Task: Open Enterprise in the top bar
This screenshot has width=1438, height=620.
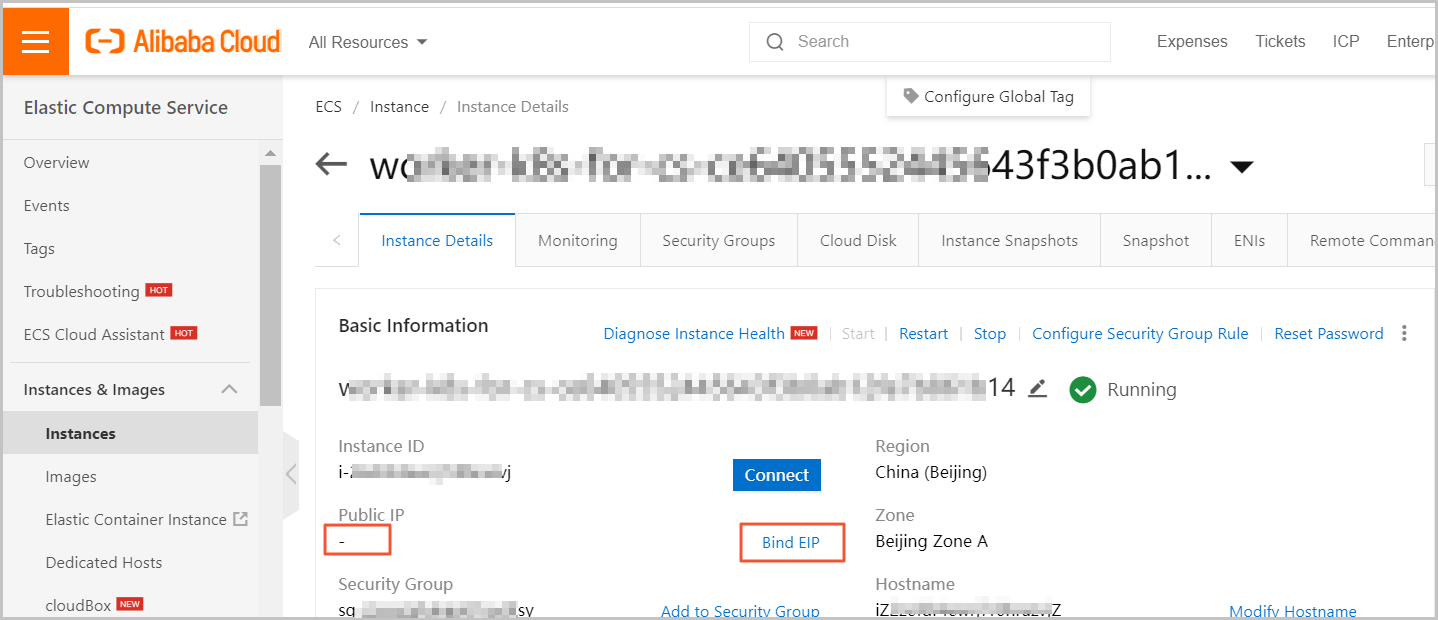Action: click(1412, 42)
